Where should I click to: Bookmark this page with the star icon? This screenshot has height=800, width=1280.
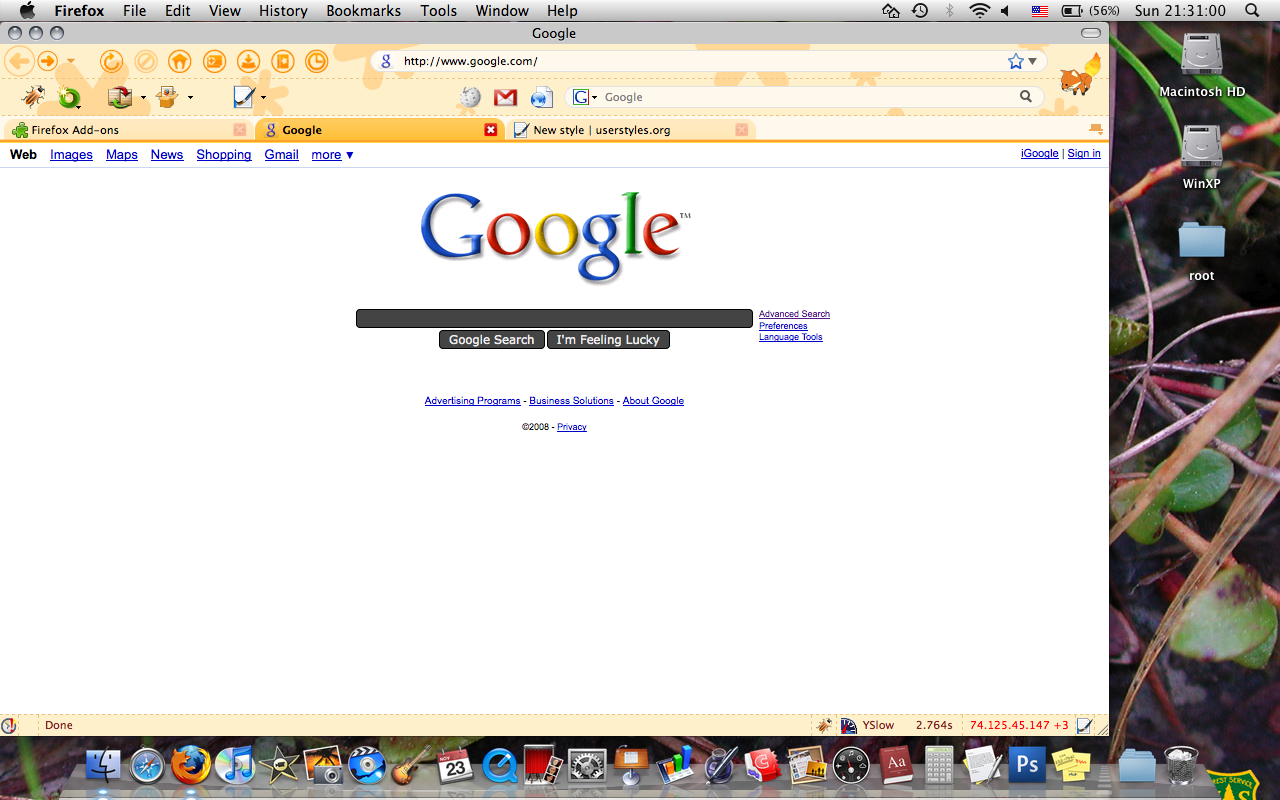click(1016, 61)
